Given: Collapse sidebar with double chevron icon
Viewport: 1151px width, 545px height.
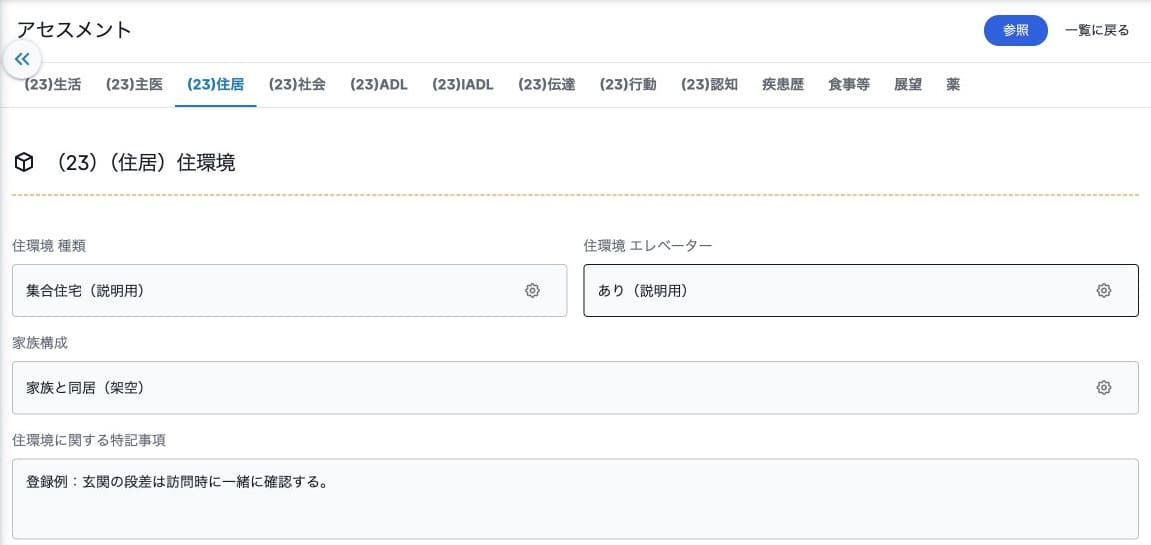Looking at the screenshot, I should [x=22, y=59].
